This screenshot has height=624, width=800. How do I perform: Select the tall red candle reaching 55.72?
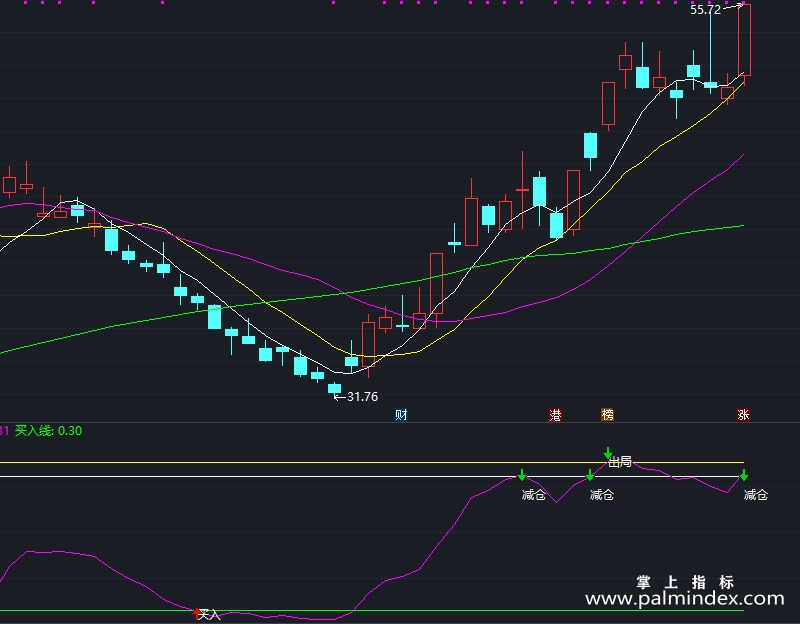click(744, 44)
